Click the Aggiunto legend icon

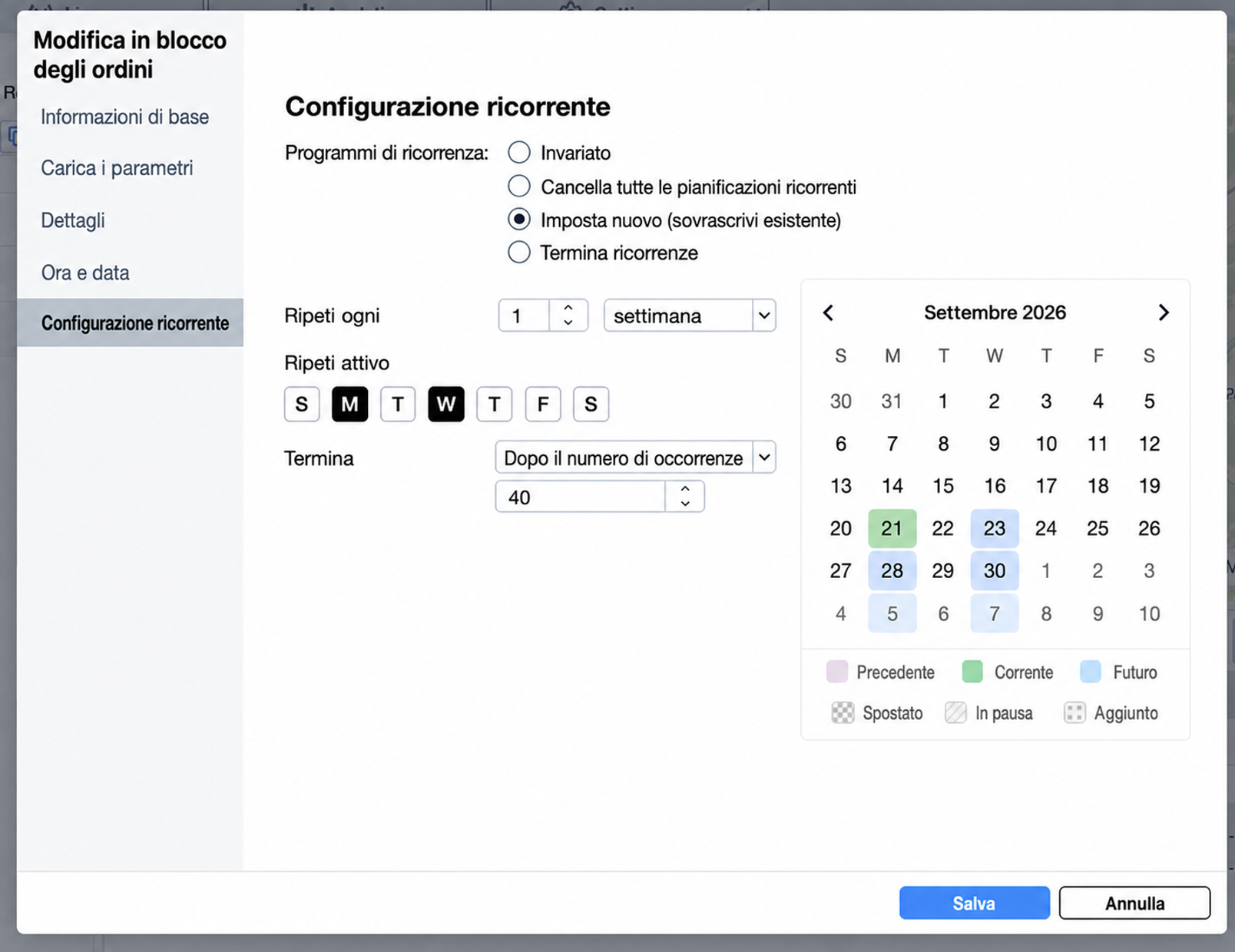(x=1074, y=712)
